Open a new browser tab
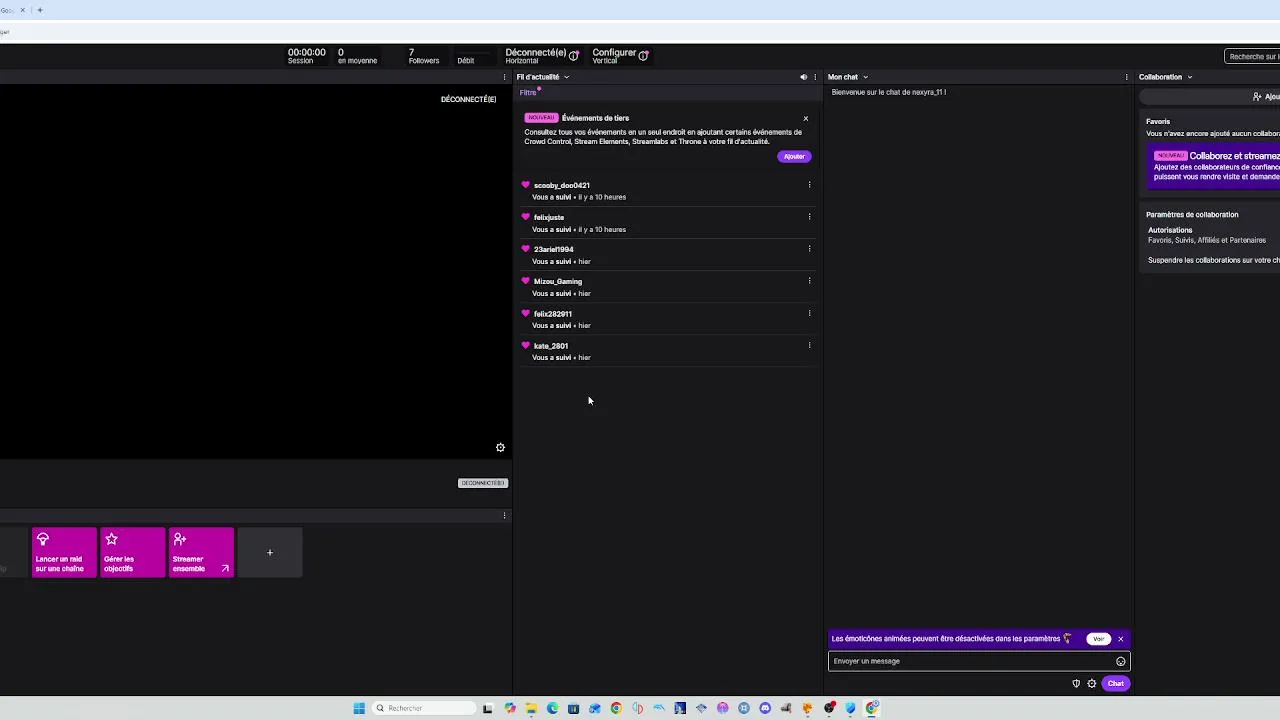This screenshot has width=1280, height=720. pos(40,10)
